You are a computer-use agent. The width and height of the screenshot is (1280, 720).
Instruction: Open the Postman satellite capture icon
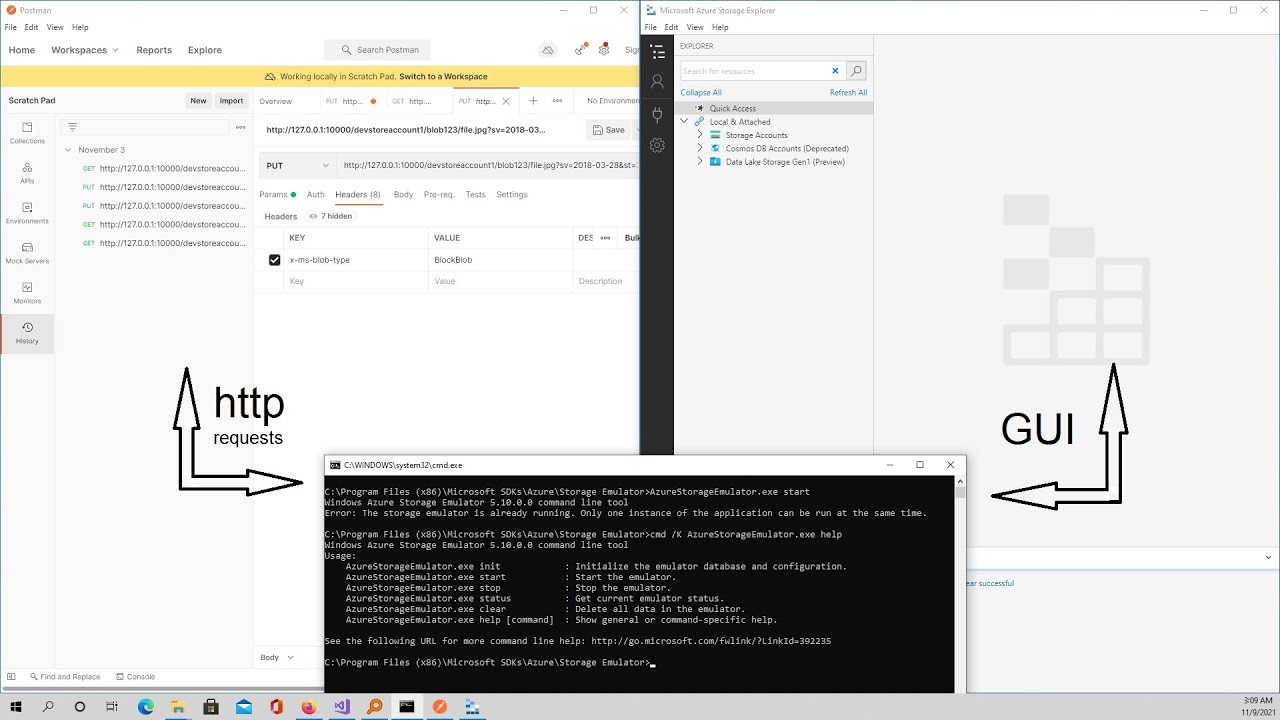(x=580, y=50)
